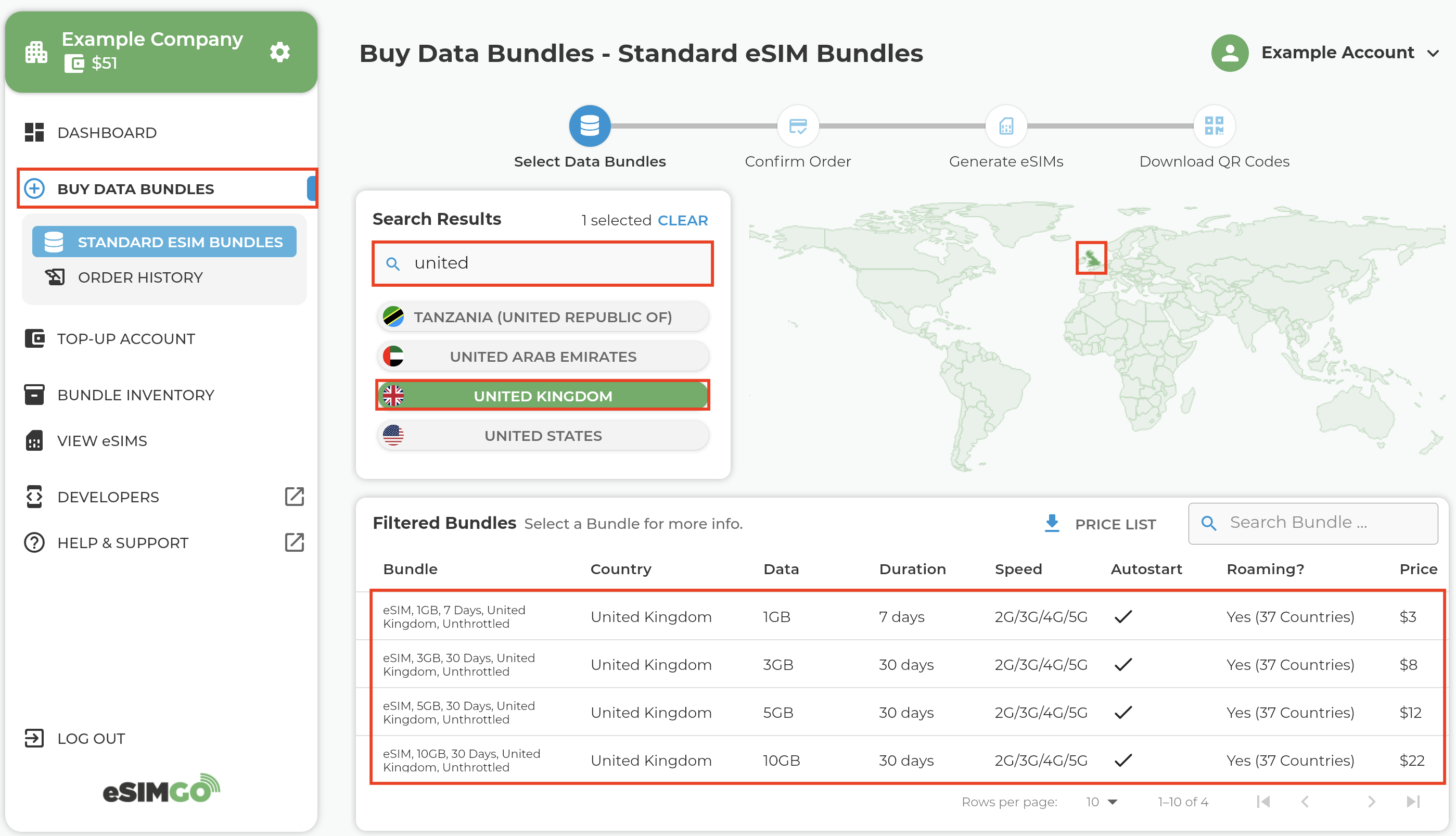Select United States country chip
Screen dimensions: 1456x836
542,435
